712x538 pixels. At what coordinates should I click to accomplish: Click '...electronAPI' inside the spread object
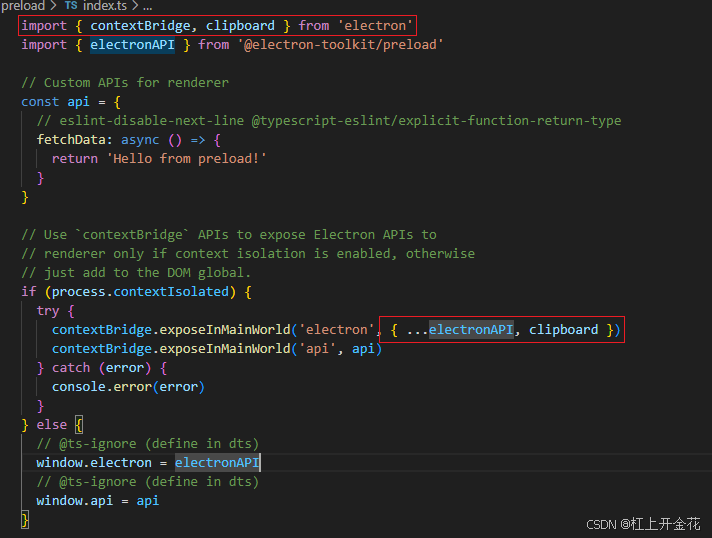pyautogui.click(x=460, y=330)
